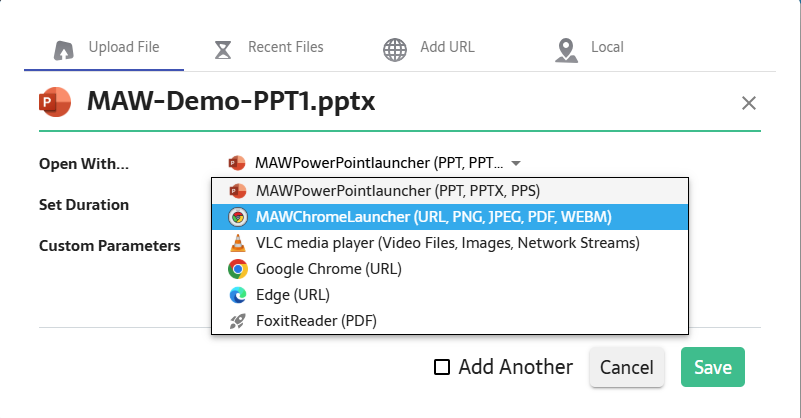Screen dimensions: 801x418
Task: Collapse the Open With dropdown arrow
Action: [x=516, y=163]
